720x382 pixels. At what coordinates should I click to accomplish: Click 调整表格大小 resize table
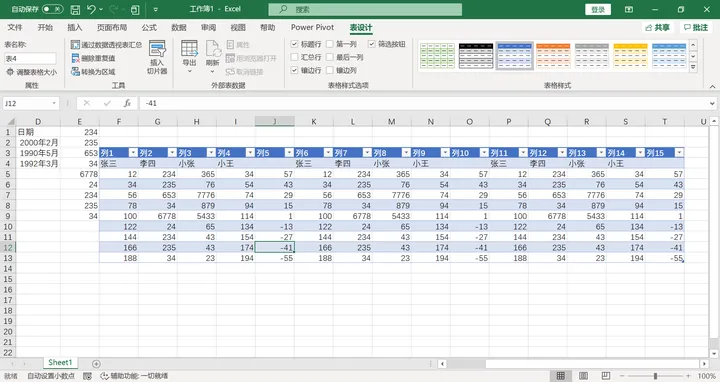coord(32,72)
